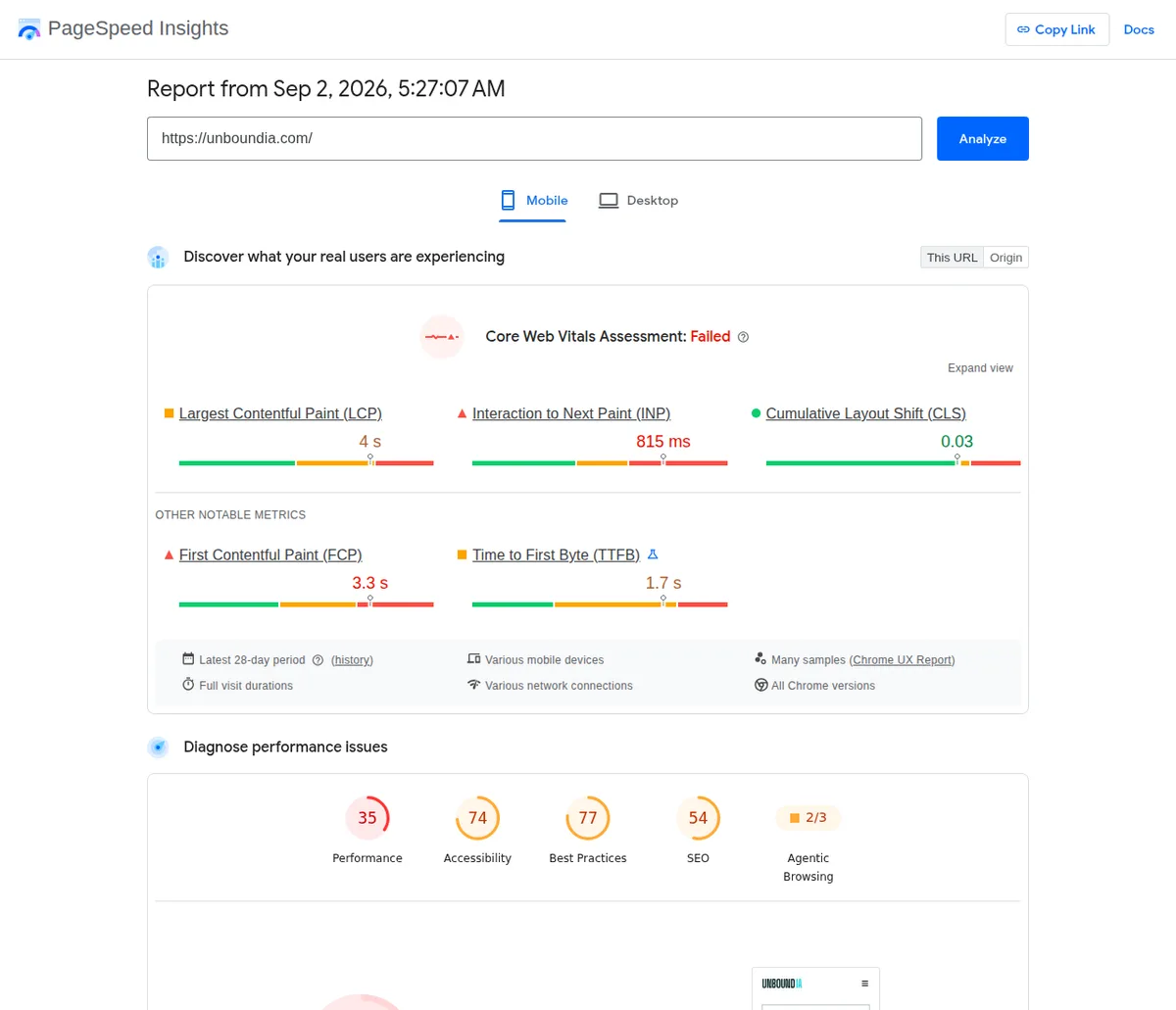The image size is (1176, 1010).
Task: Open the history link
Action: coord(352,660)
